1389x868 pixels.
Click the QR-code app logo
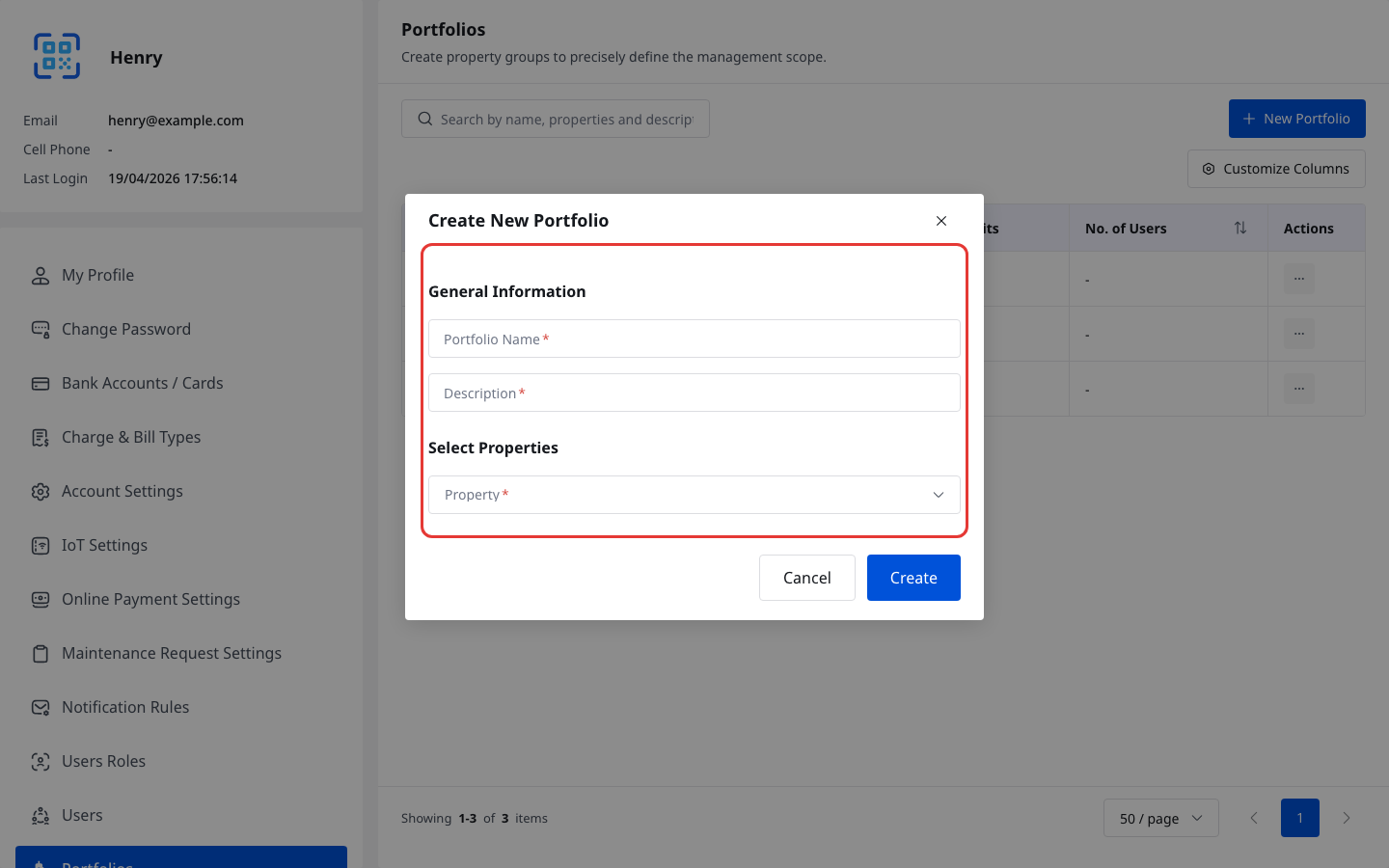click(x=57, y=56)
